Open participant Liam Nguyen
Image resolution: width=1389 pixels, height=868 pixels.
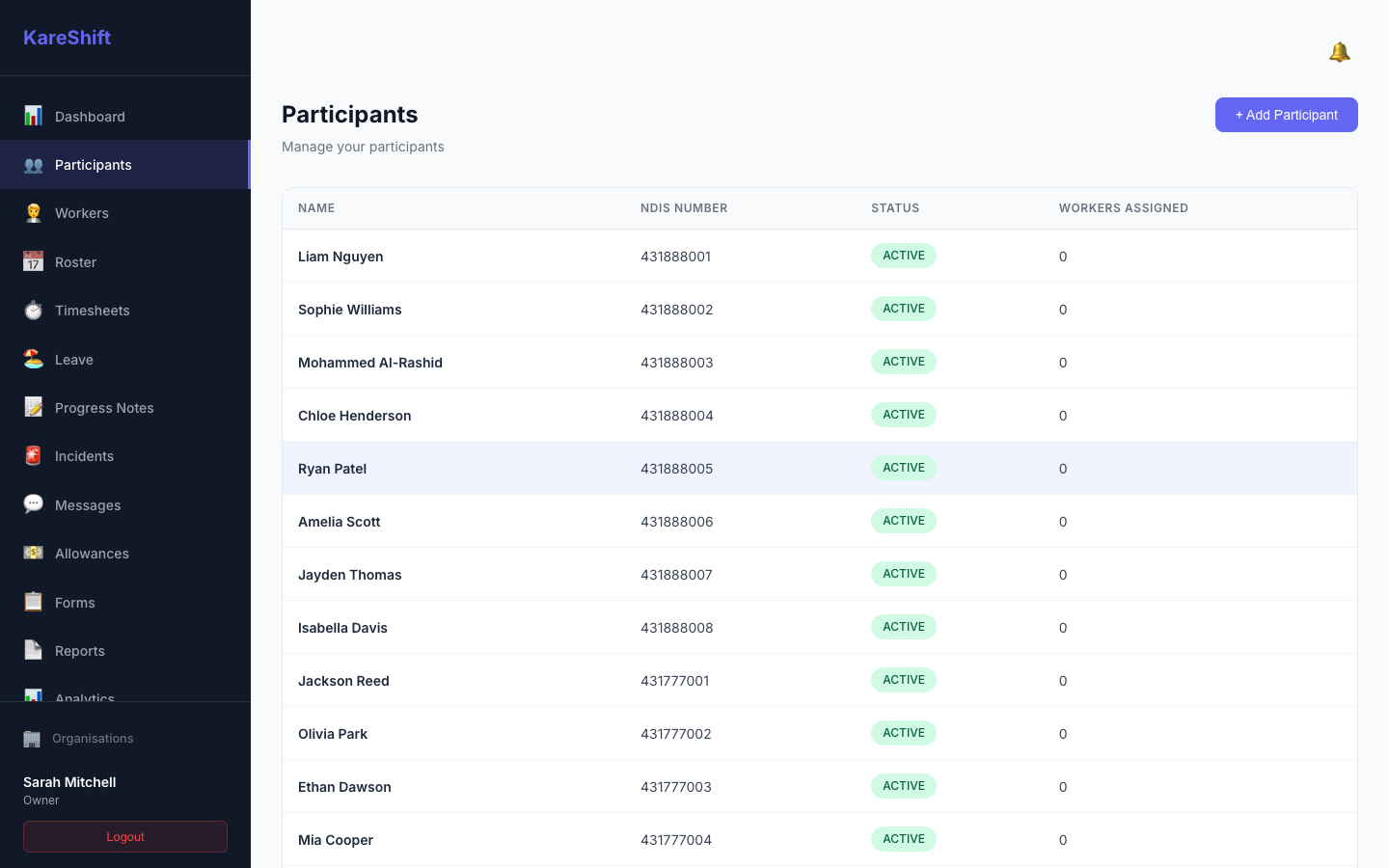pos(340,257)
